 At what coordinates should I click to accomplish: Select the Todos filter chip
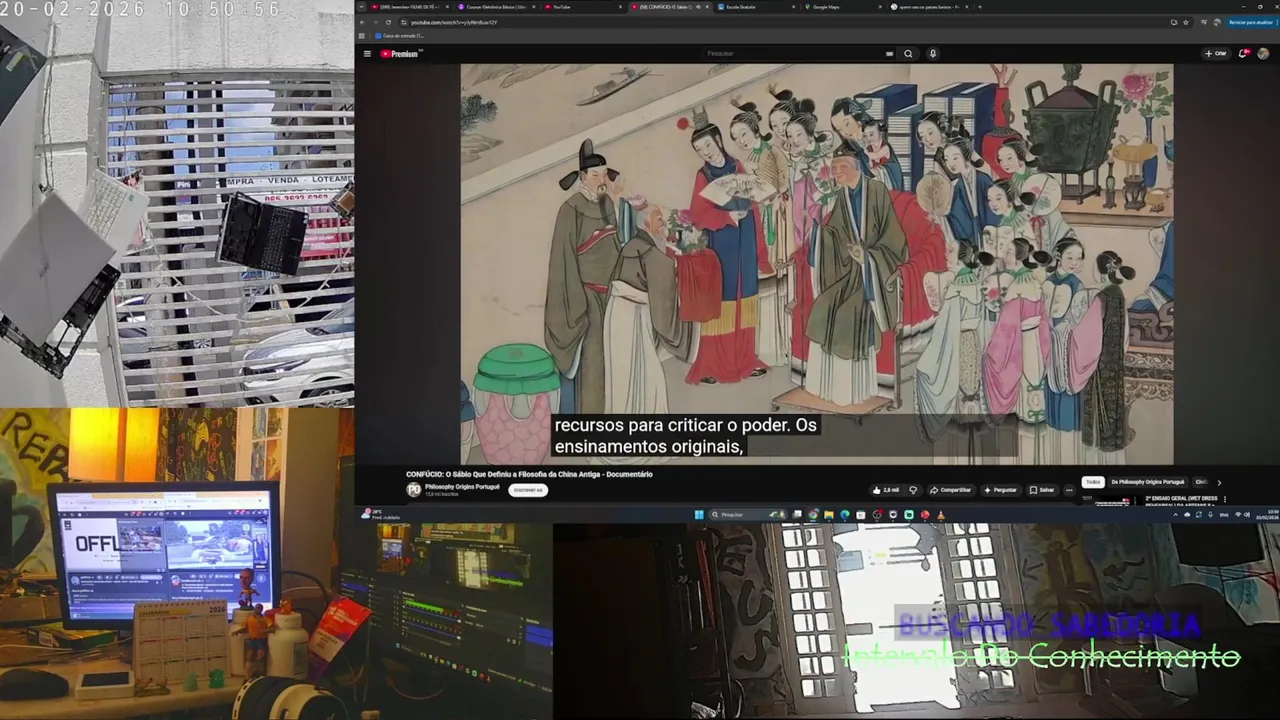pos(1093,482)
